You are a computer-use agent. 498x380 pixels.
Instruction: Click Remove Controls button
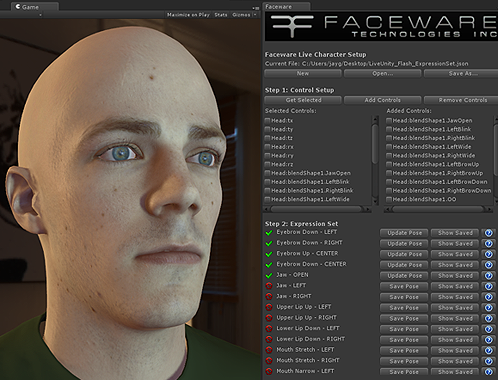(461, 100)
